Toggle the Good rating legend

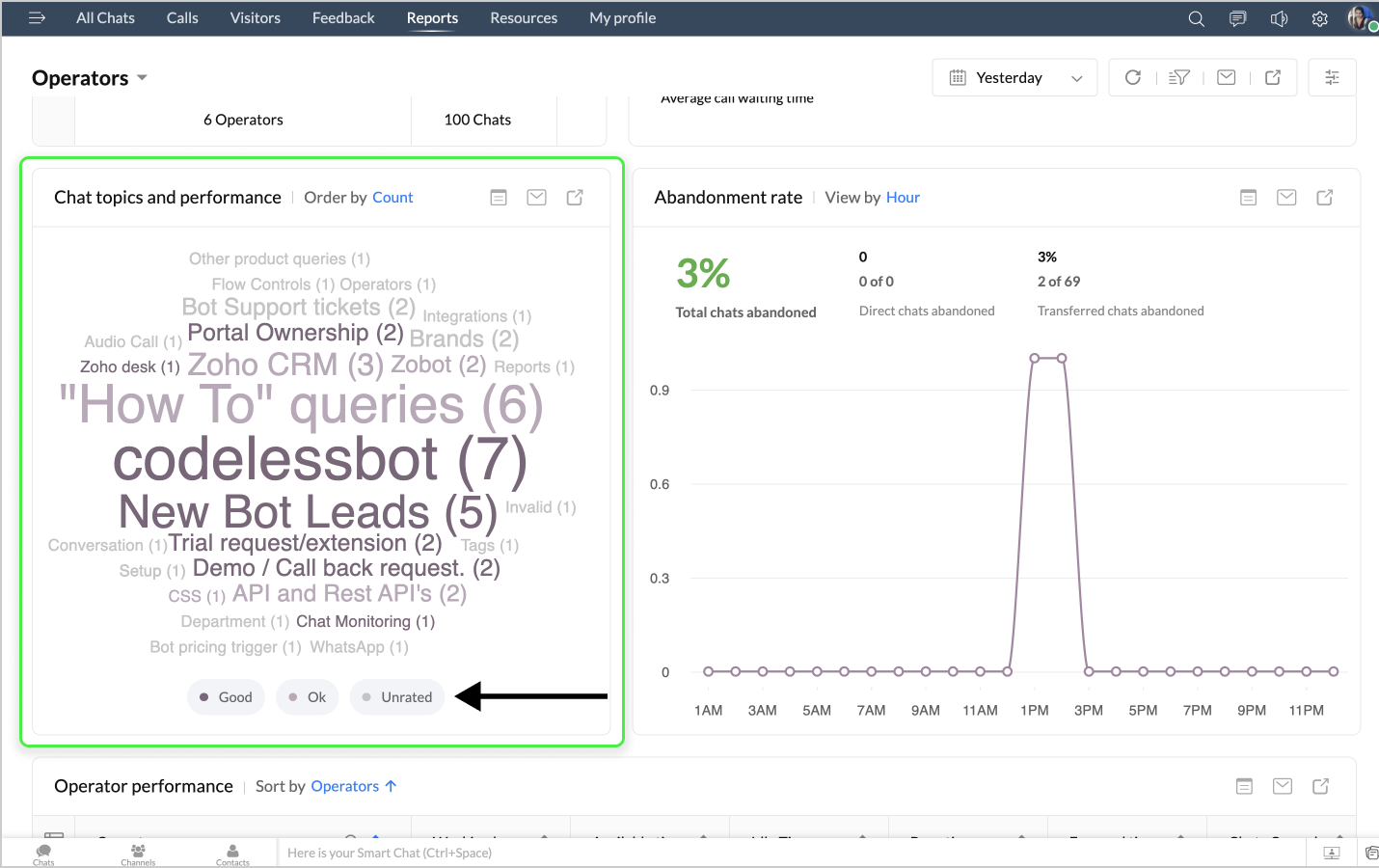click(226, 697)
